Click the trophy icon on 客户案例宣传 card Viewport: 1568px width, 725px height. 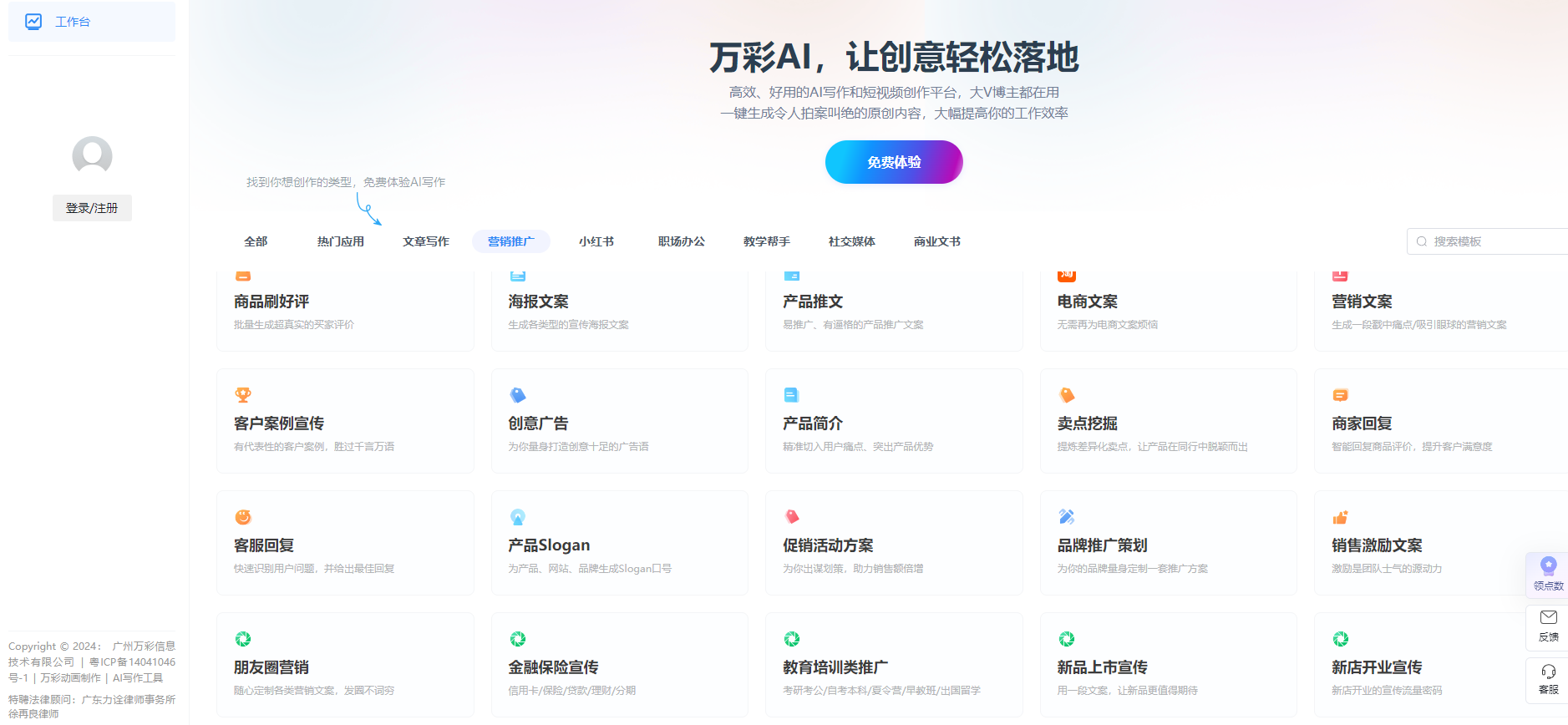click(x=243, y=395)
